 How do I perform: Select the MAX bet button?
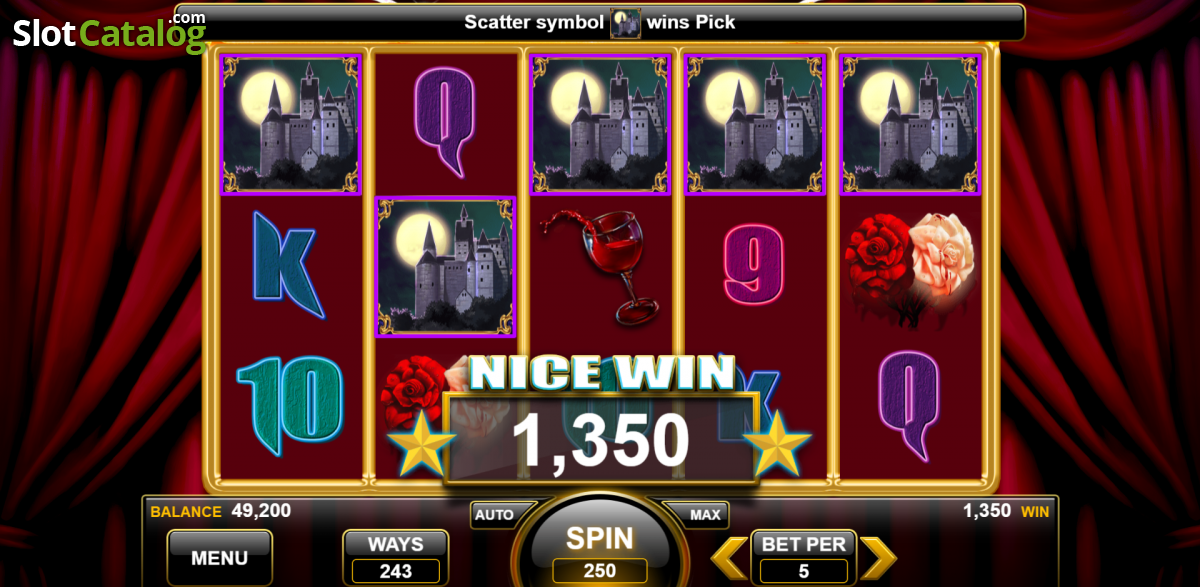pos(705,515)
